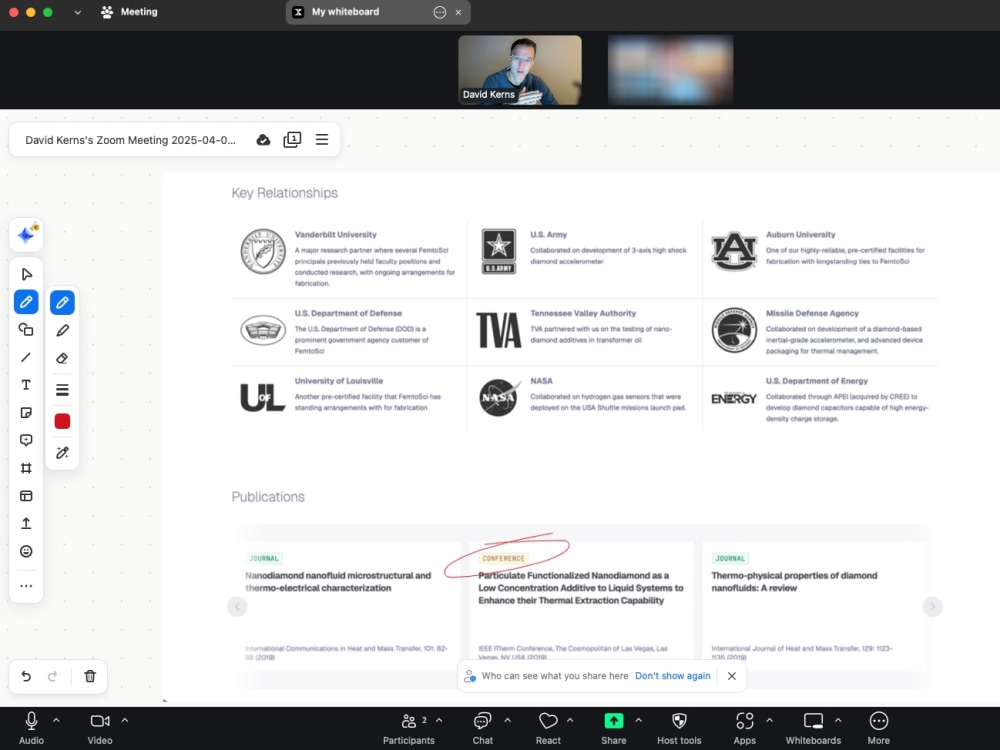Click the blurred participant video thumbnail
The image size is (1000, 750).
pyautogui.click(x=670, y=70)
